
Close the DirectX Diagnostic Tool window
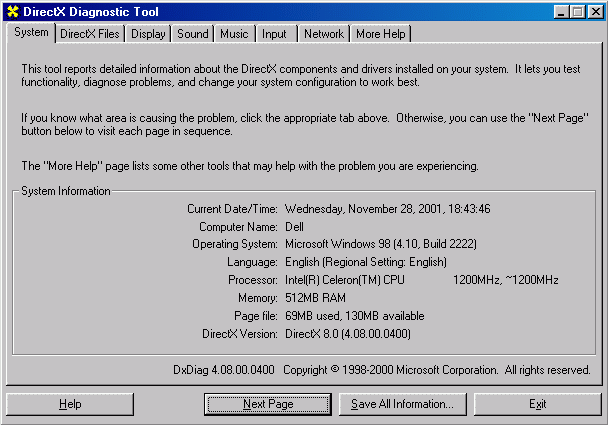click(596, 11)
